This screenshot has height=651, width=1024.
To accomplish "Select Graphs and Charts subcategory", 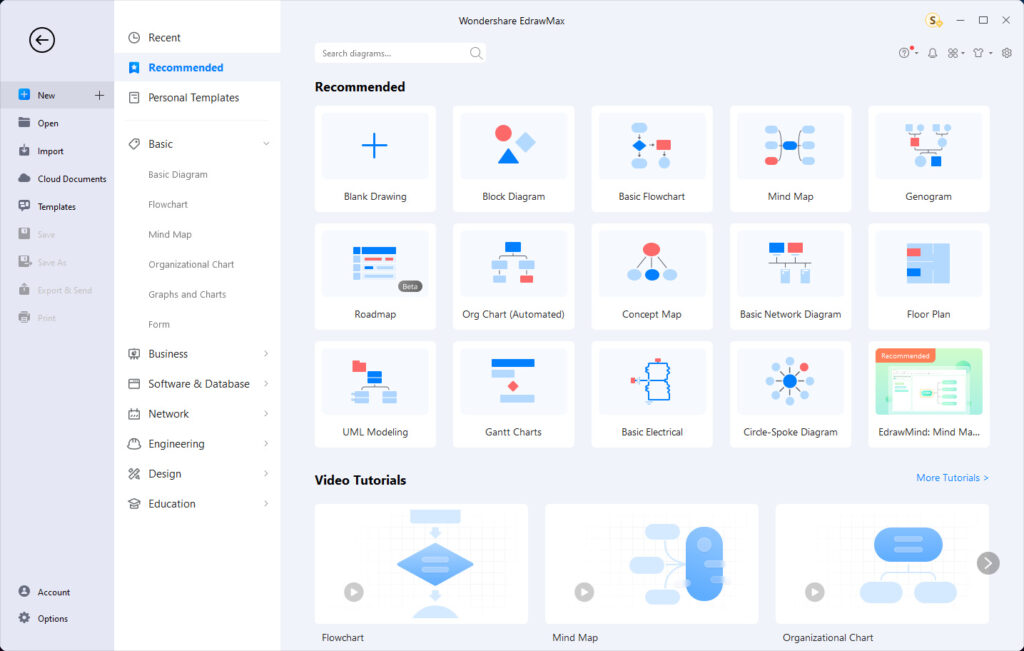I will coord(187,294).
